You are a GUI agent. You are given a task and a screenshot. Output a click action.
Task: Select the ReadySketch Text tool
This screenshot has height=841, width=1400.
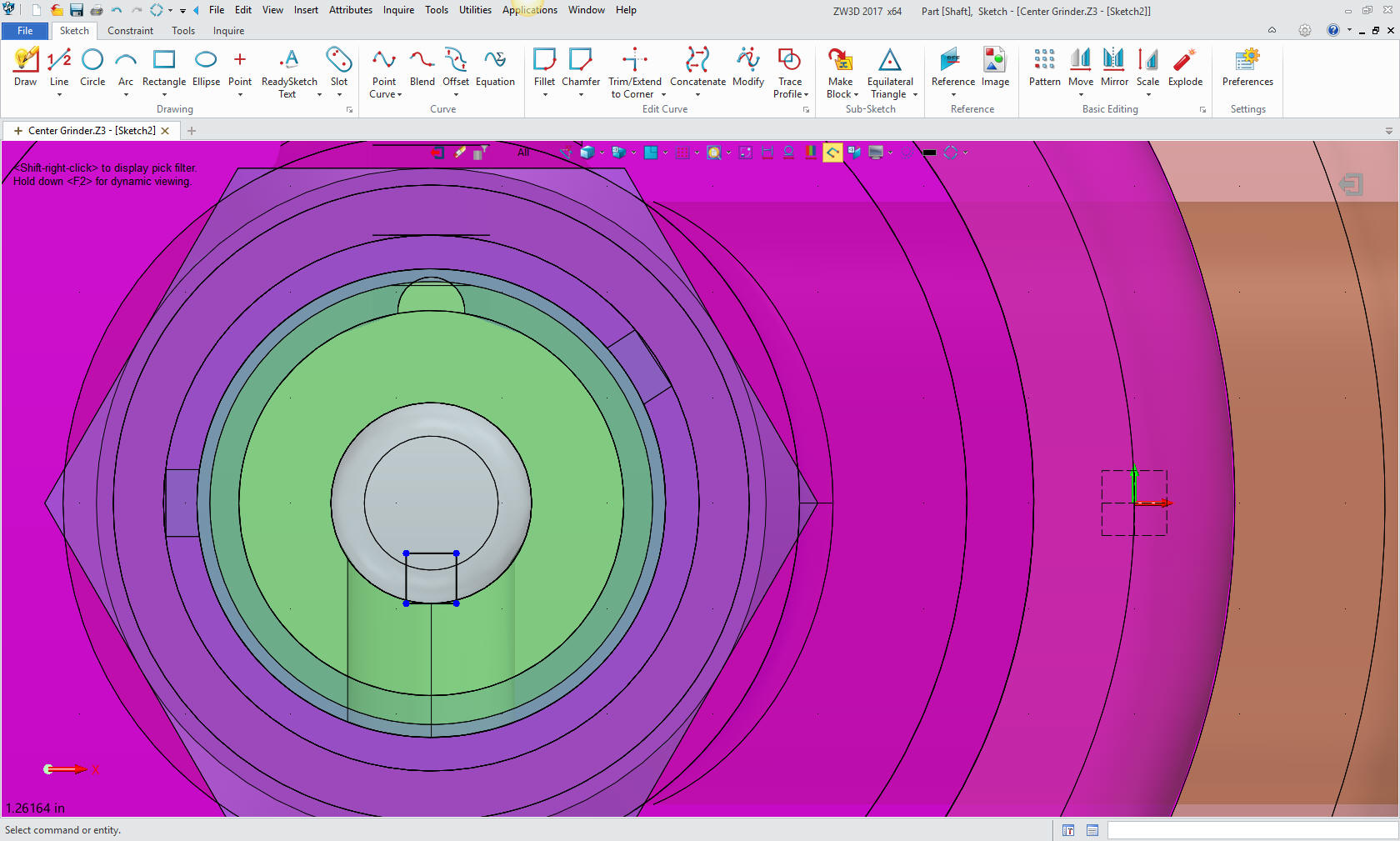289,73
